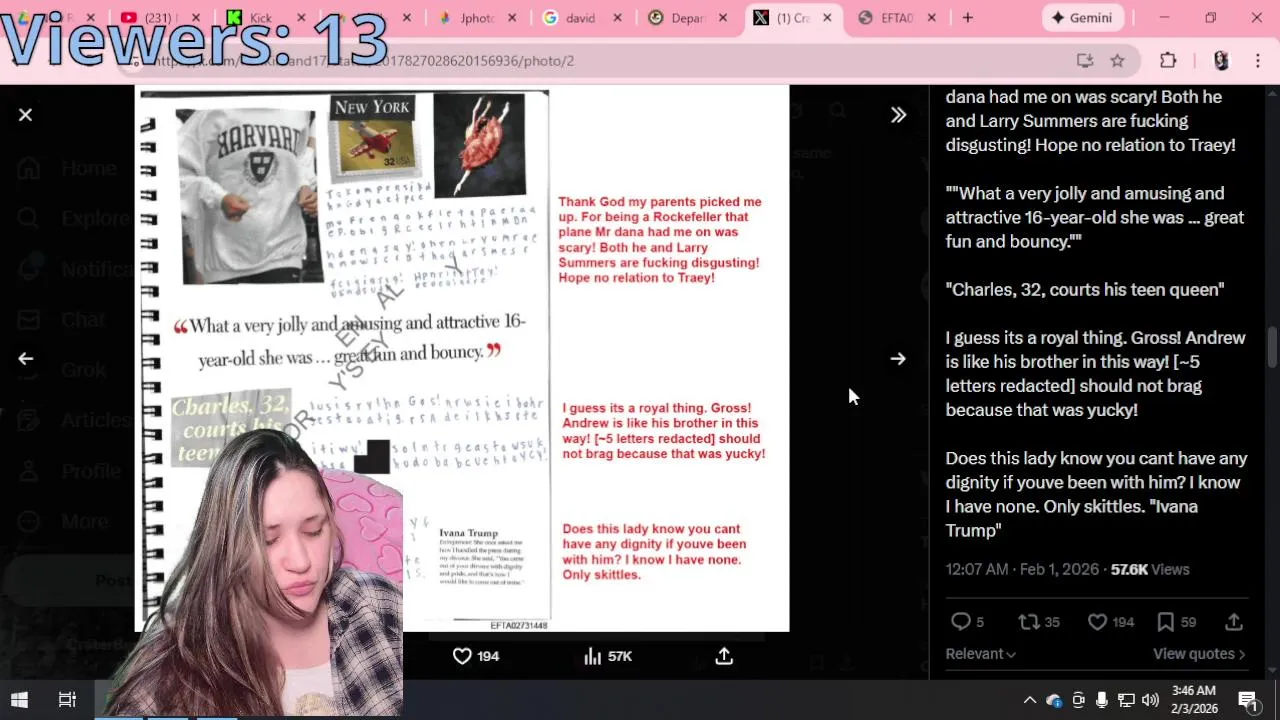Bookmark this page with star icon
Viewport: 1280px width, 720px height.
tap(1117, 61)
